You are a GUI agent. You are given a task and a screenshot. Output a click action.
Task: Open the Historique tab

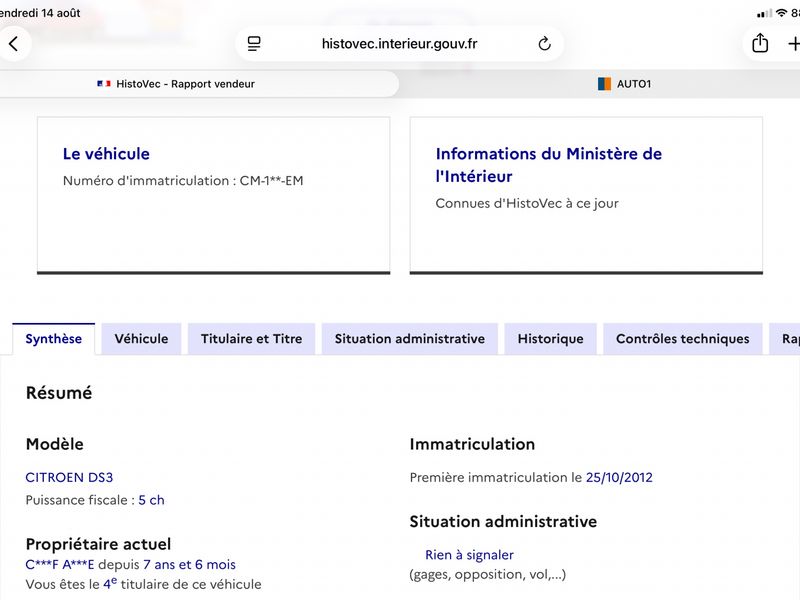click(x=551, y=339)
